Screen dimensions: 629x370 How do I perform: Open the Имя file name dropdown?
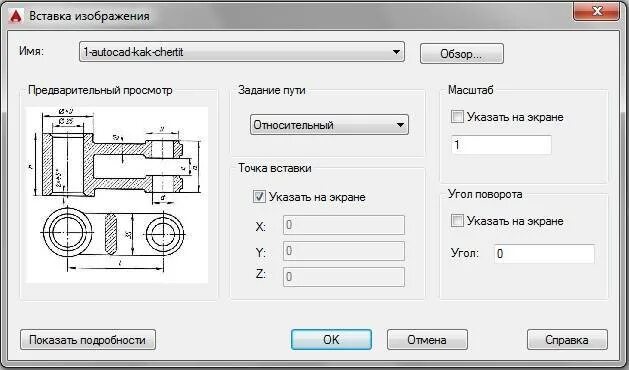click(x=242, y=52)
